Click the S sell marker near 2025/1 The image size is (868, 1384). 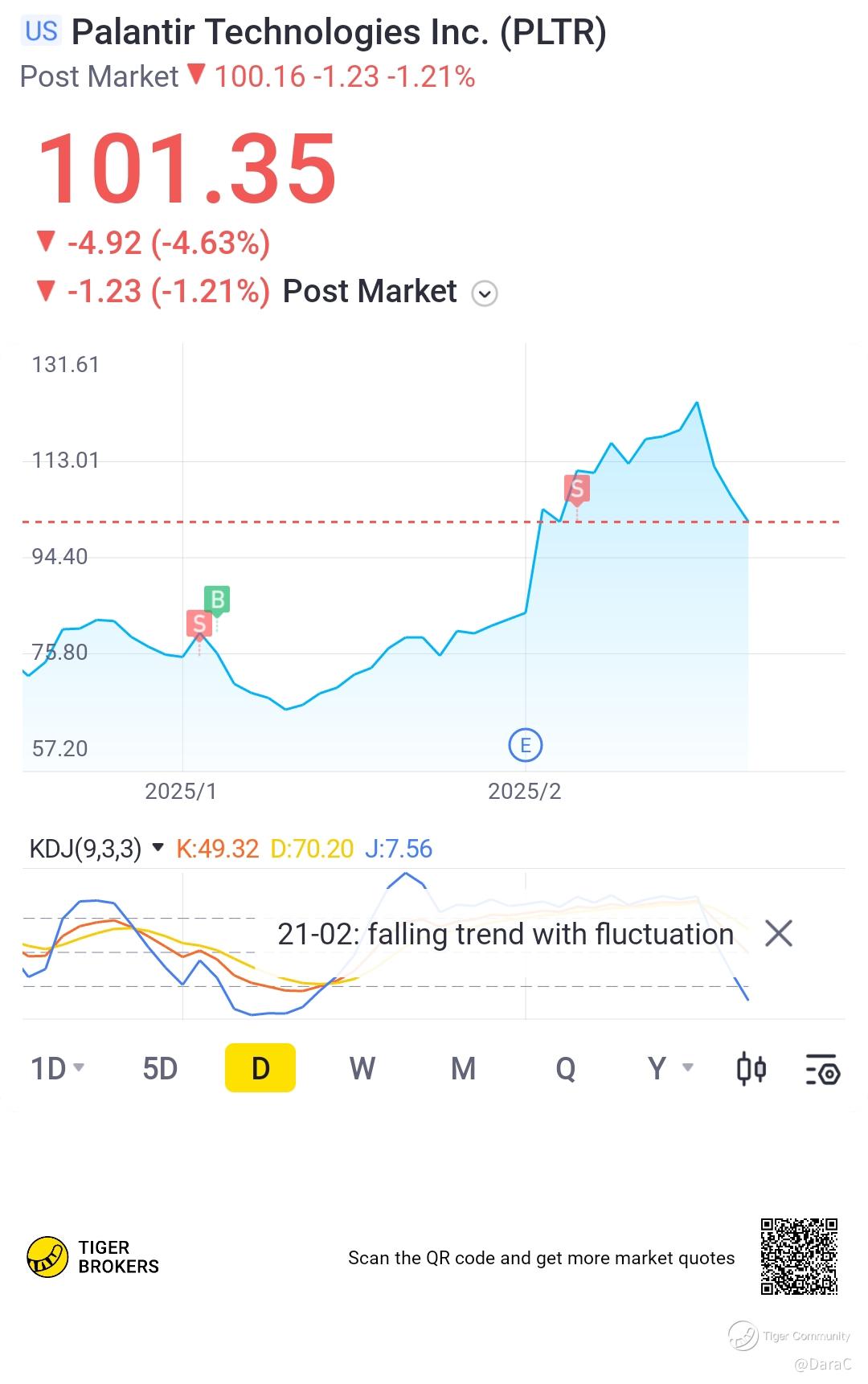(x=199, y=624)
